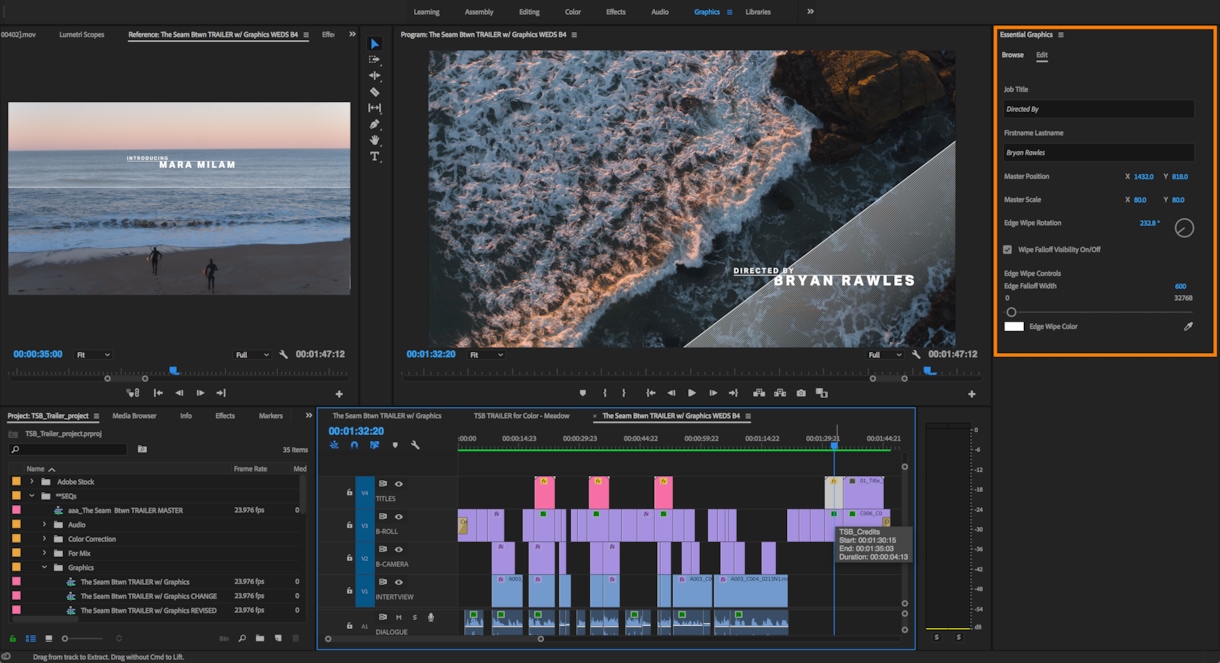The image size is (1220, 663).
Task: Mute the A1 DIALOGUE track
Action: (x=398, y=617)
